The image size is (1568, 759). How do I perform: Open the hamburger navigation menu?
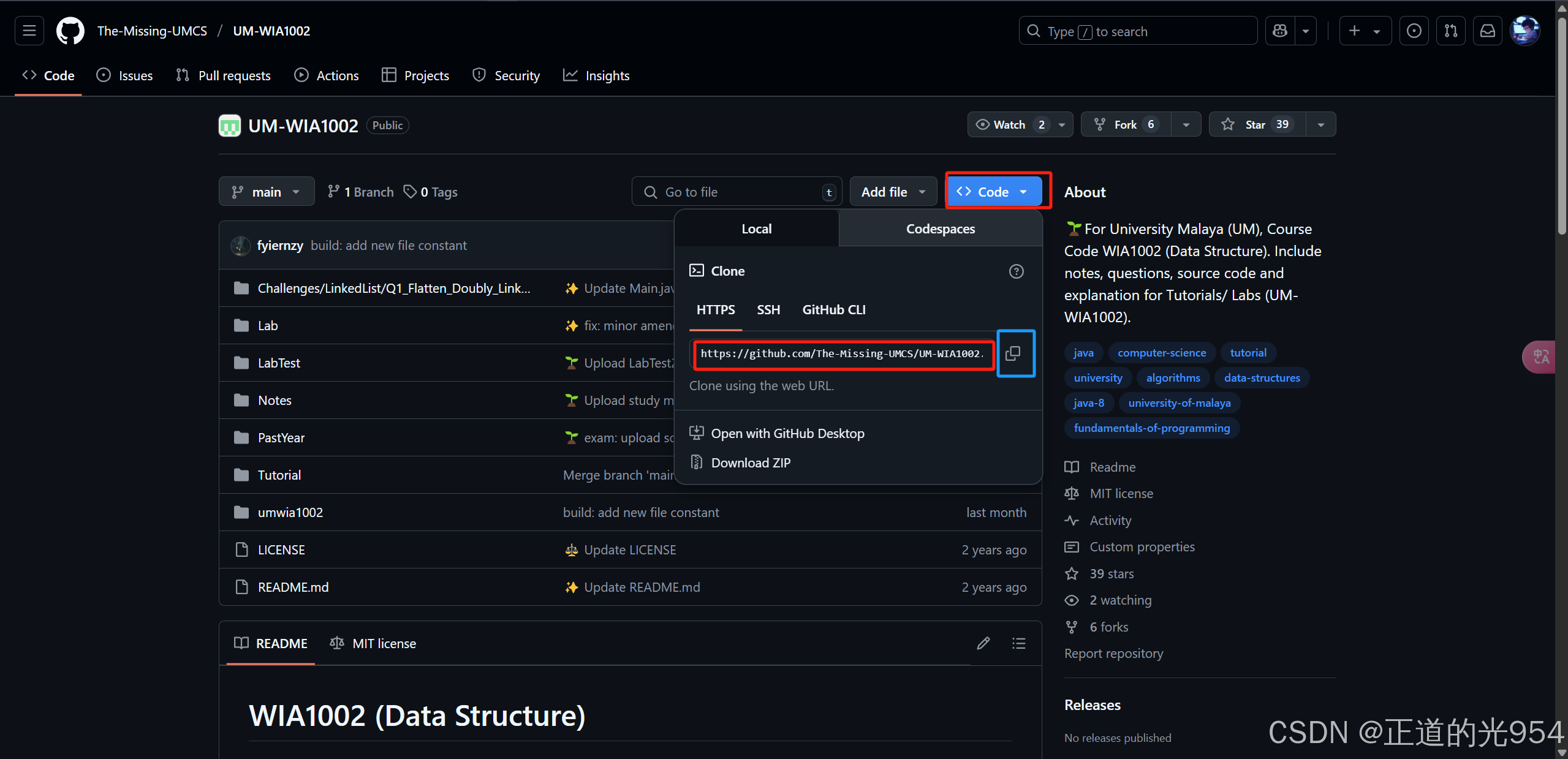tap(29, 31)
